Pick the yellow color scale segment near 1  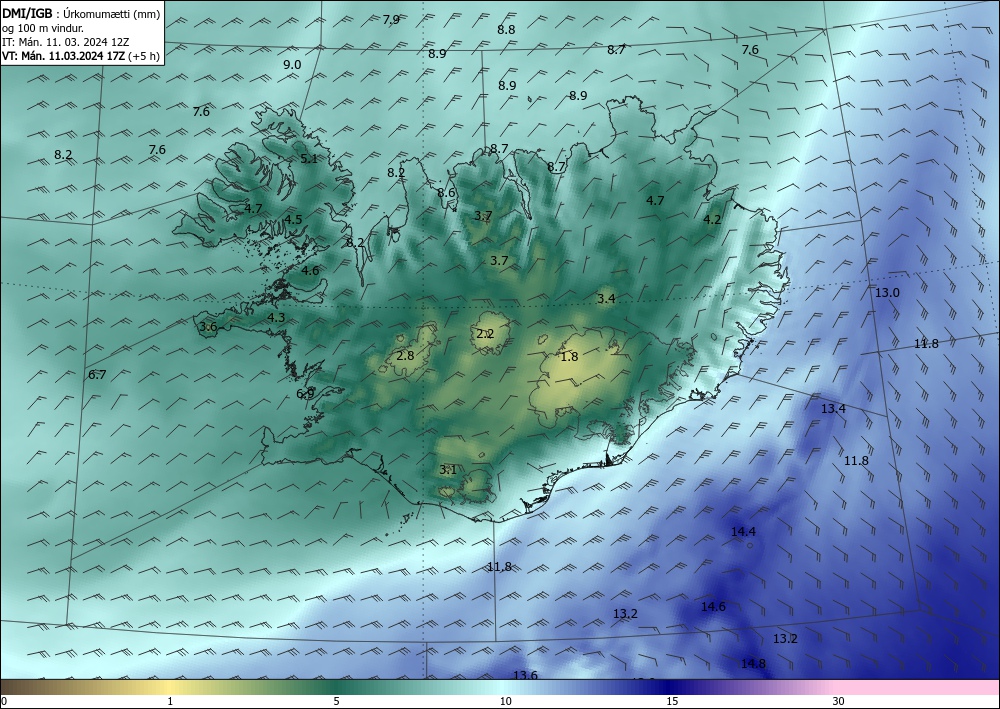point(170,687)
